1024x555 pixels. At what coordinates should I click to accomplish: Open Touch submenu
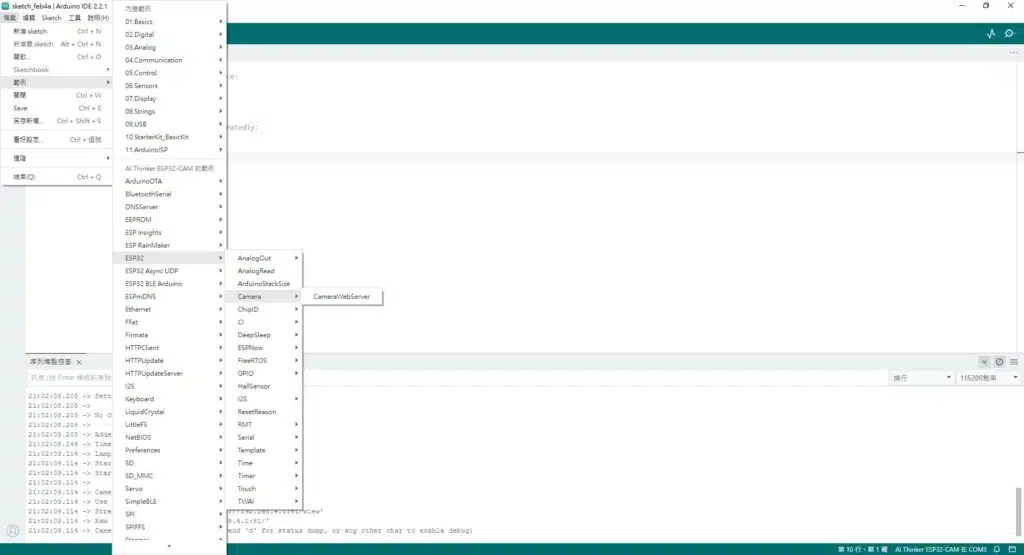264,489
